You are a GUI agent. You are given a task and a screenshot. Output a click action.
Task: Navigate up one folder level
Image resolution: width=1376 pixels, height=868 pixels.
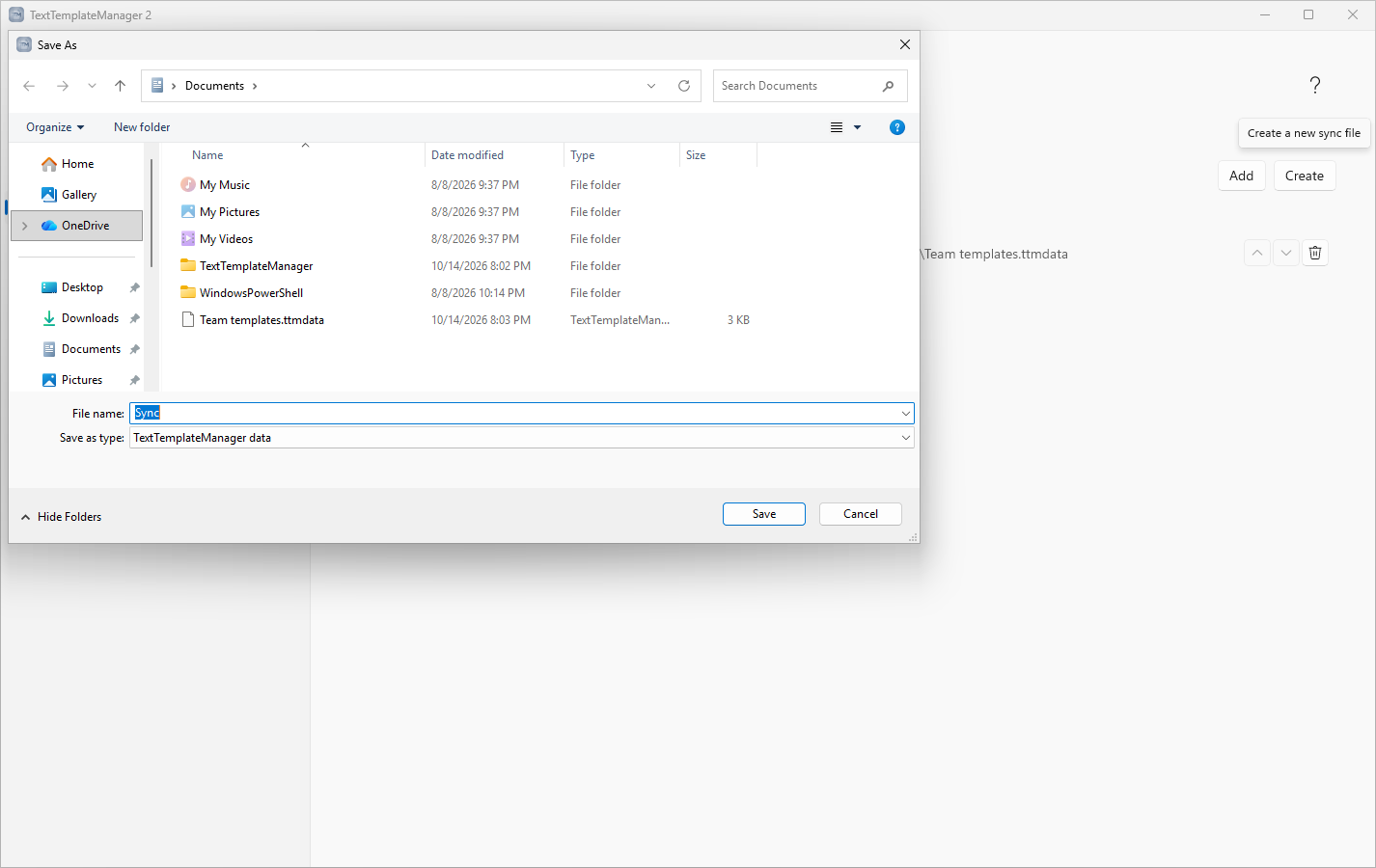pos(120,86)
